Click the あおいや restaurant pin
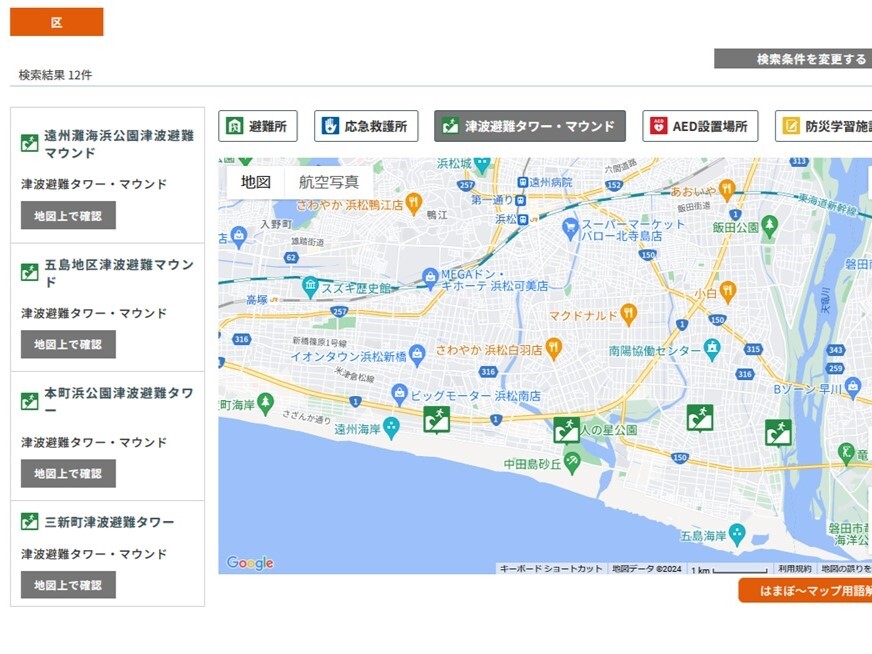The height and width of the screenshot is (654, 872). [x=726, y=189]
